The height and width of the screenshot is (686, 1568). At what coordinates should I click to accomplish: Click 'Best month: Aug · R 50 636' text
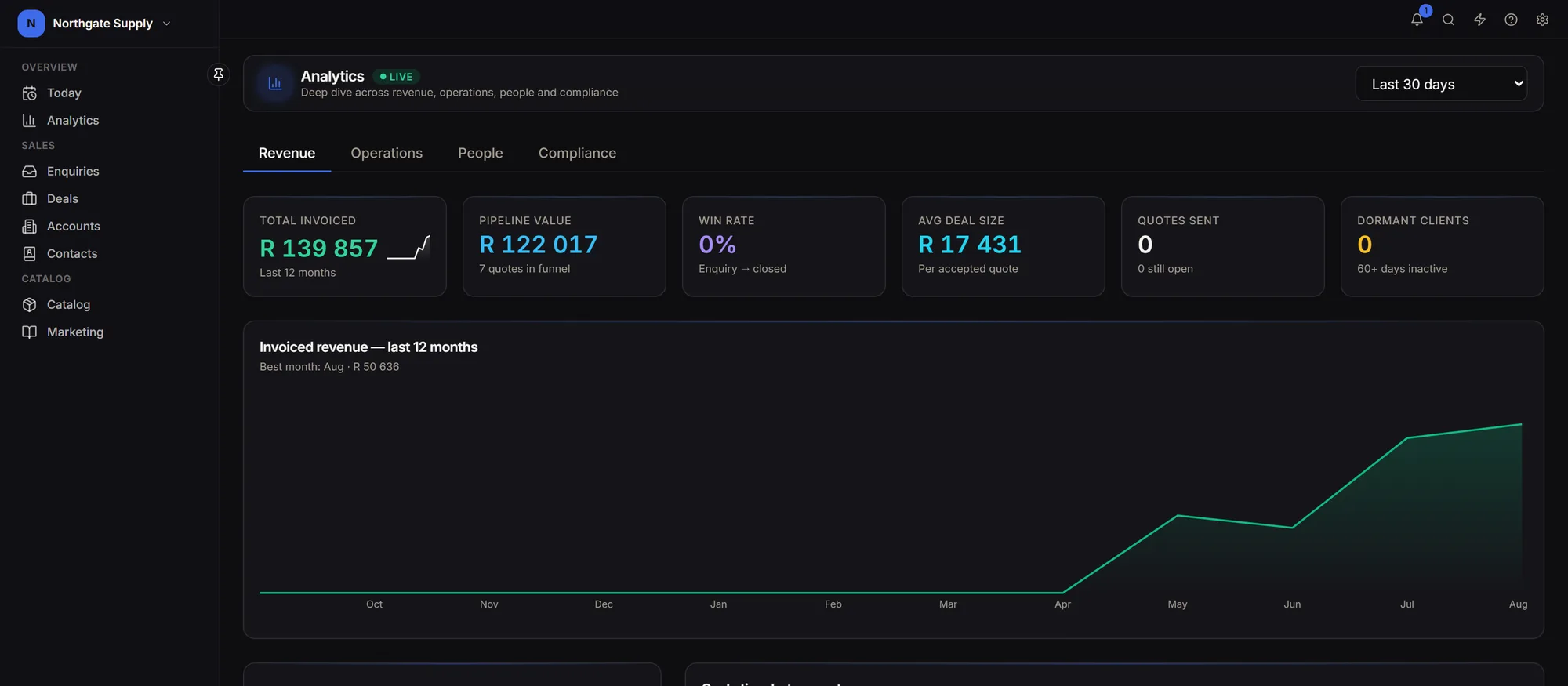point(329,367)
